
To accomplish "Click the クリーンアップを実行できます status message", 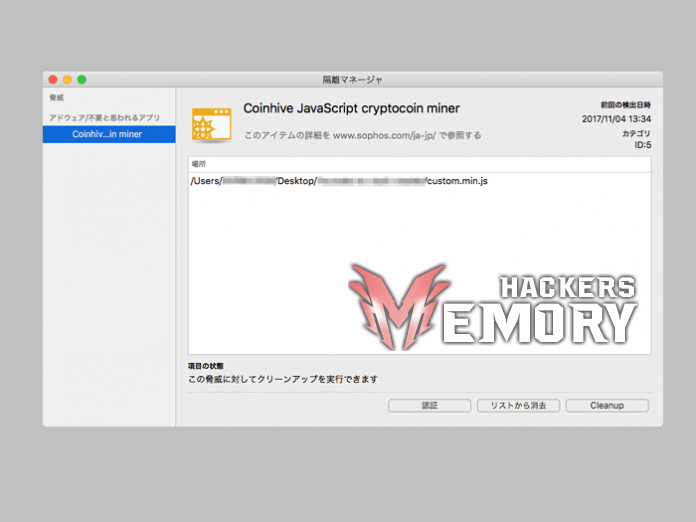I will point(283,379).
